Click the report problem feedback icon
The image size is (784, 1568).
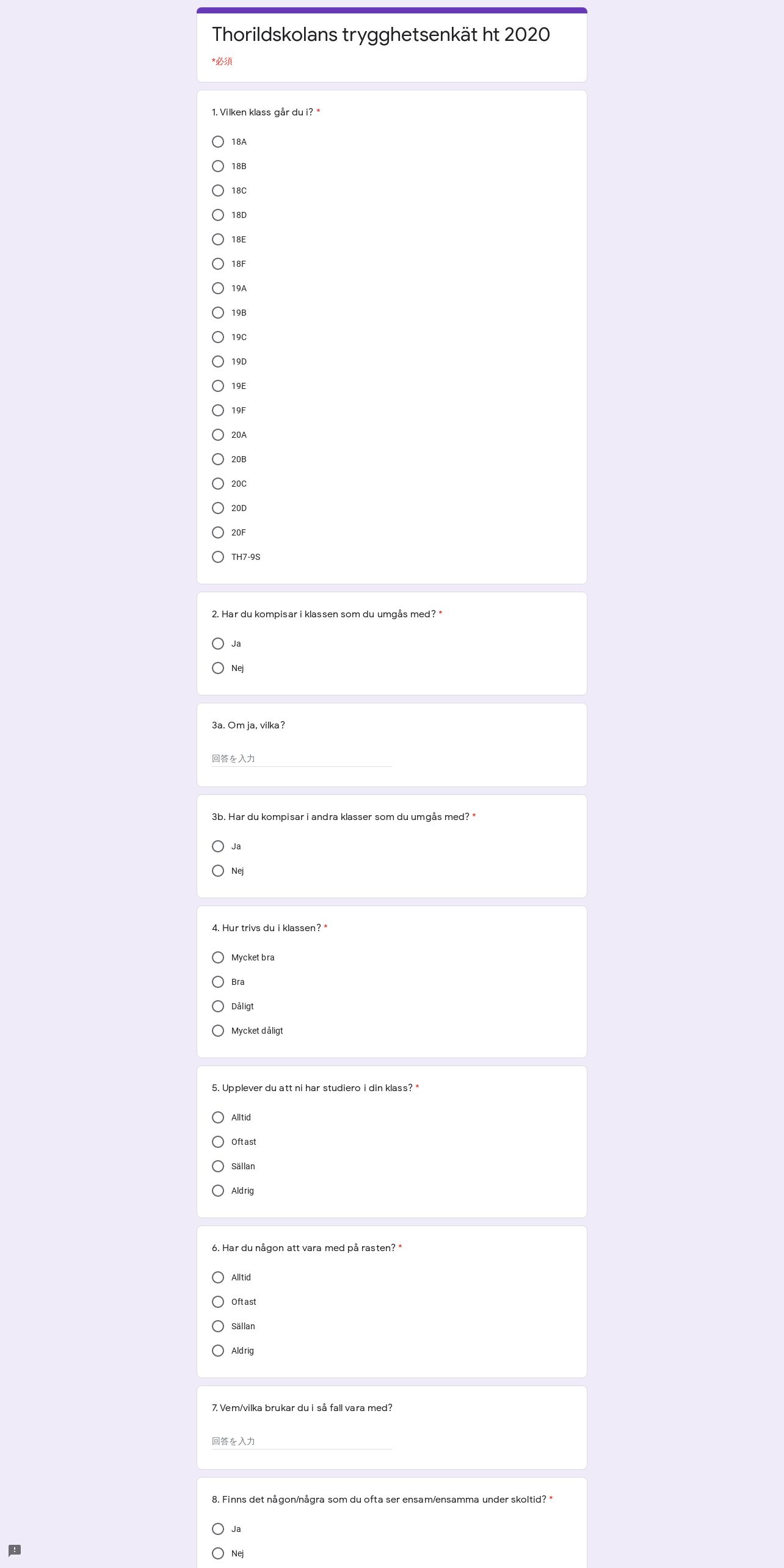15,1550
